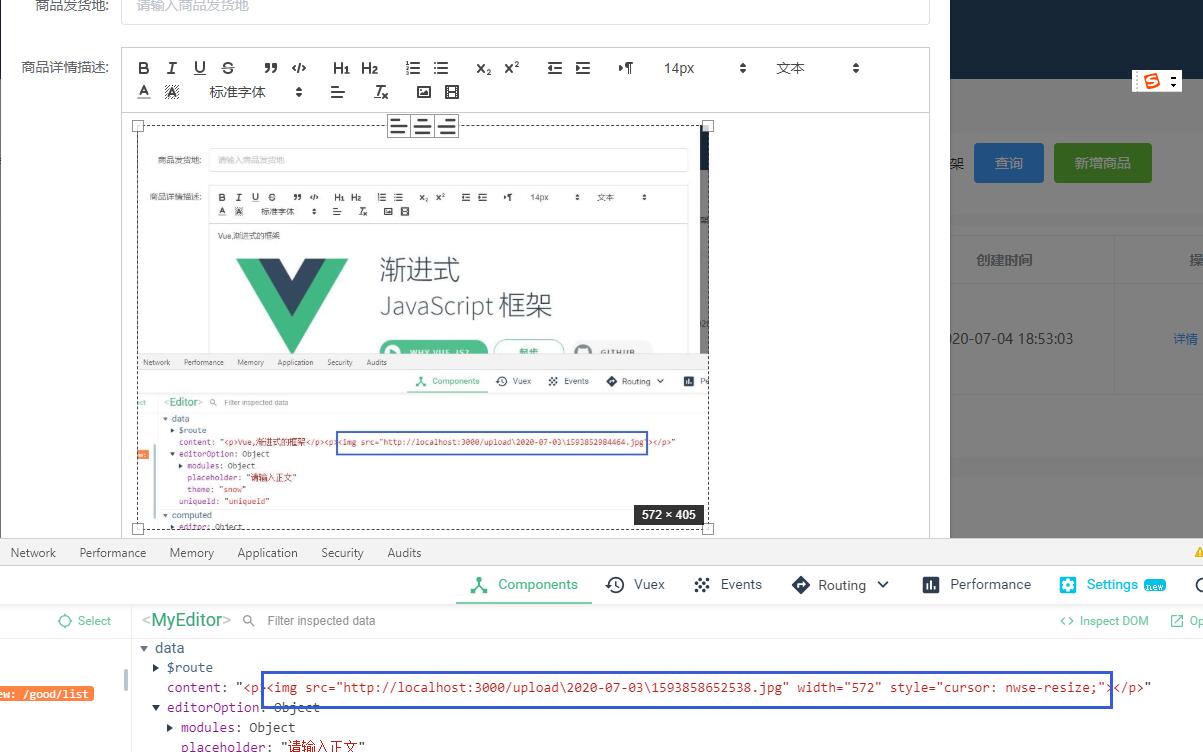Open the text color picker
The height and width of the screenshot is (752, 1203).
(143, 91)
